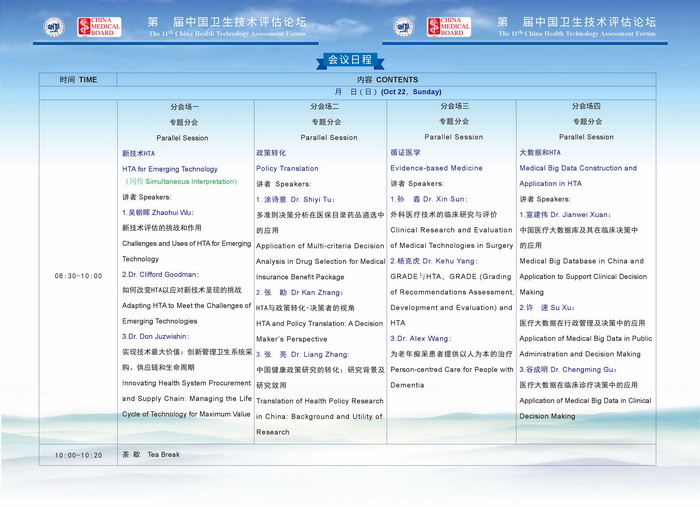Viewport: 700px width, 507px height.
Task: Click the 分会场一 heading
Action: pyautogui.click(x=184, y=107)
